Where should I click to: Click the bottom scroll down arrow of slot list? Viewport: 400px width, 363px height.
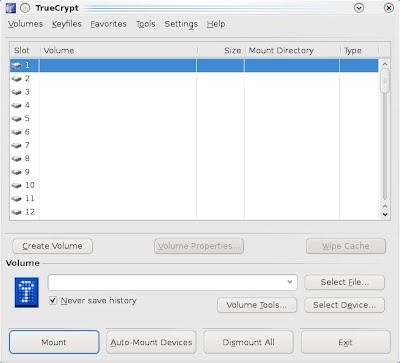click(x=385, y=214)
